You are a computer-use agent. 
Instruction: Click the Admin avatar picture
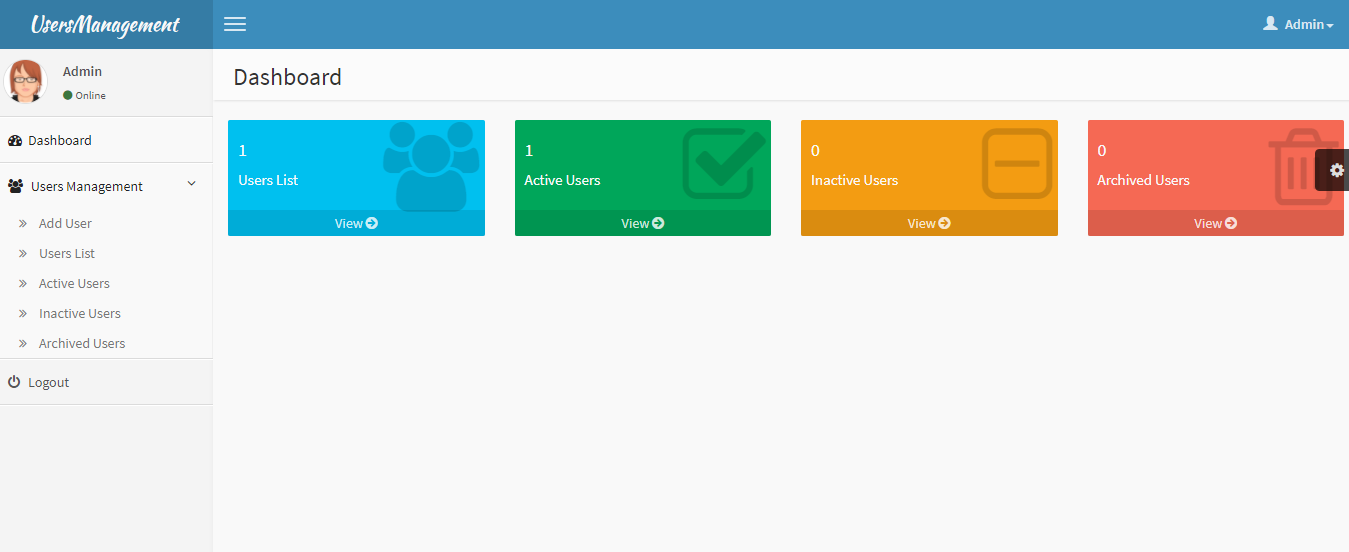26,82
